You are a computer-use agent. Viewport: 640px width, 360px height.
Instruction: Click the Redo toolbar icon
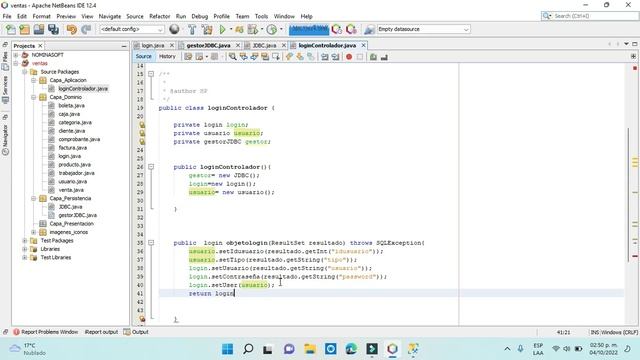click(x=86, y=29)
